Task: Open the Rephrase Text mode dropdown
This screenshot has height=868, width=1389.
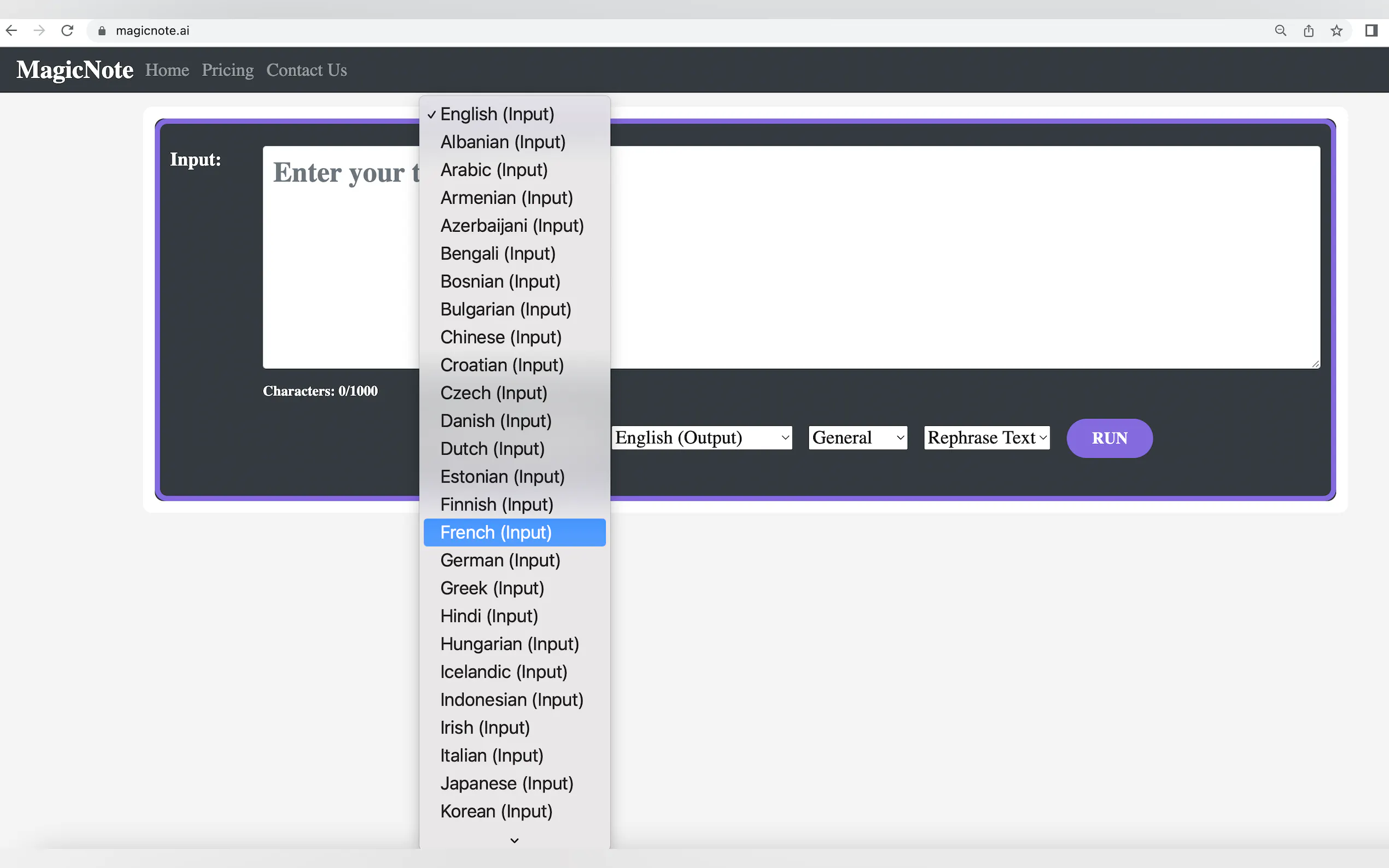Action: (986, 437)
